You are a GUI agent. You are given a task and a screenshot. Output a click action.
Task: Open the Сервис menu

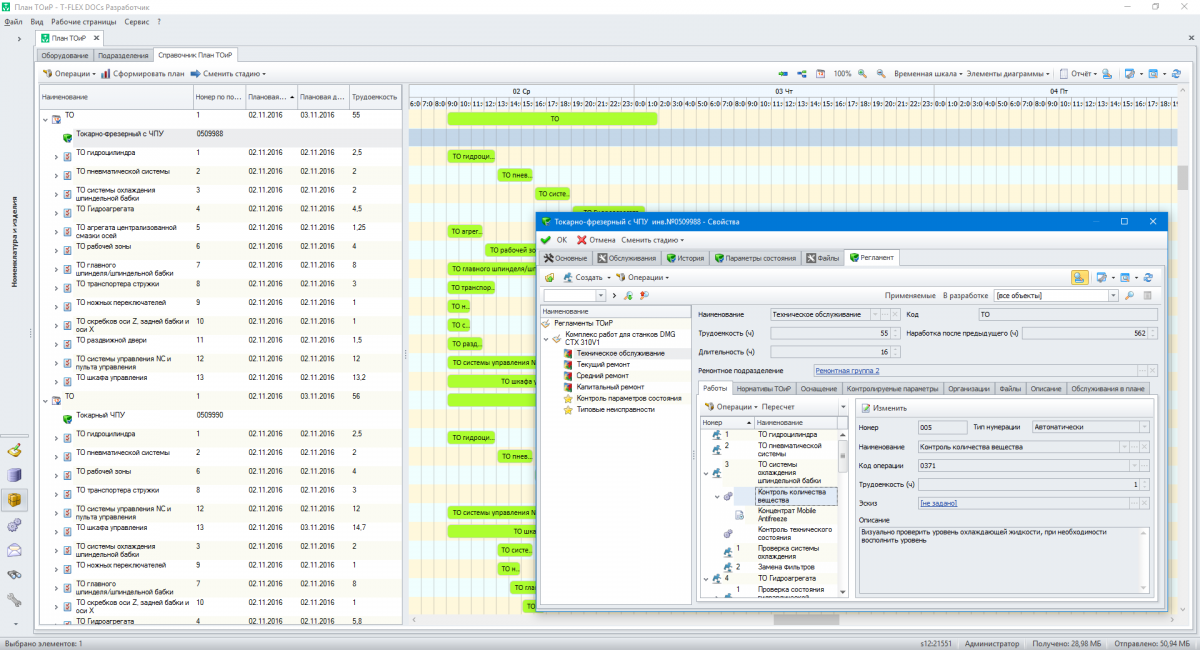point(137,21)
